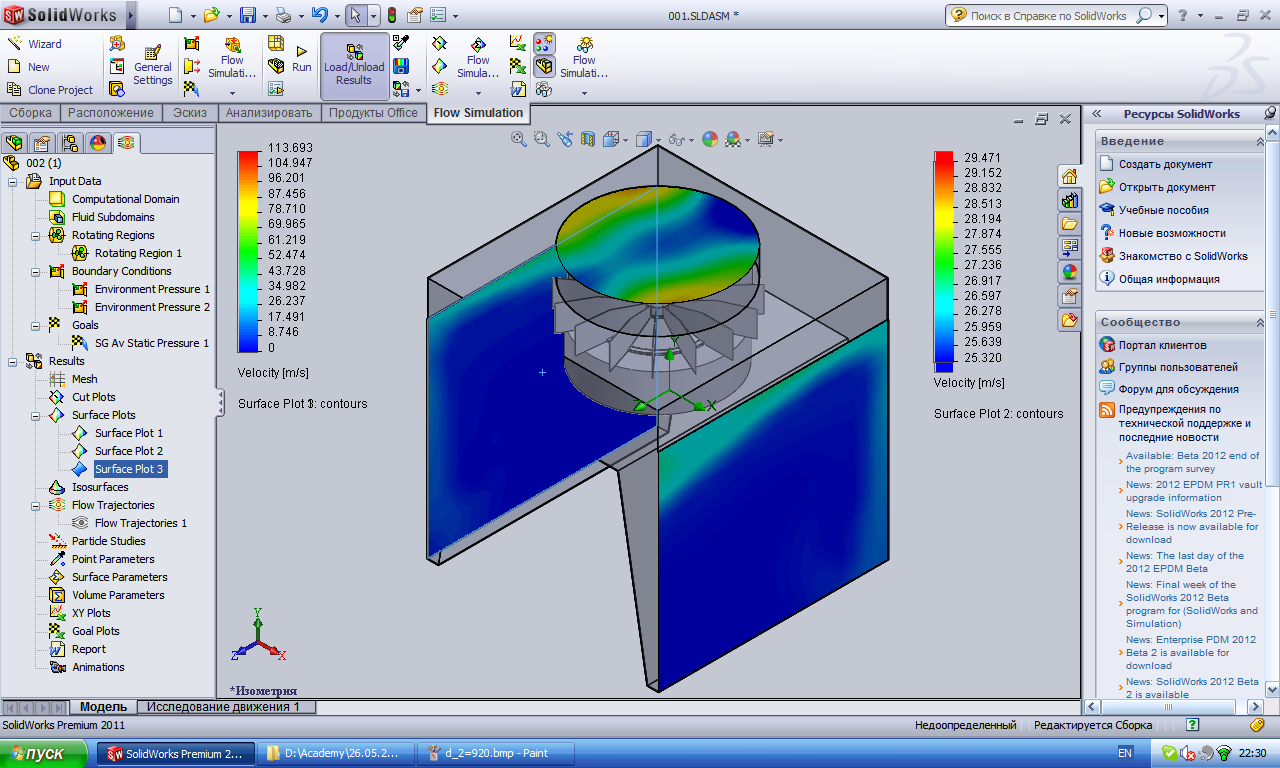
Task: Click the Save icon in the top toolbar
Action: [x=247, y=15]
